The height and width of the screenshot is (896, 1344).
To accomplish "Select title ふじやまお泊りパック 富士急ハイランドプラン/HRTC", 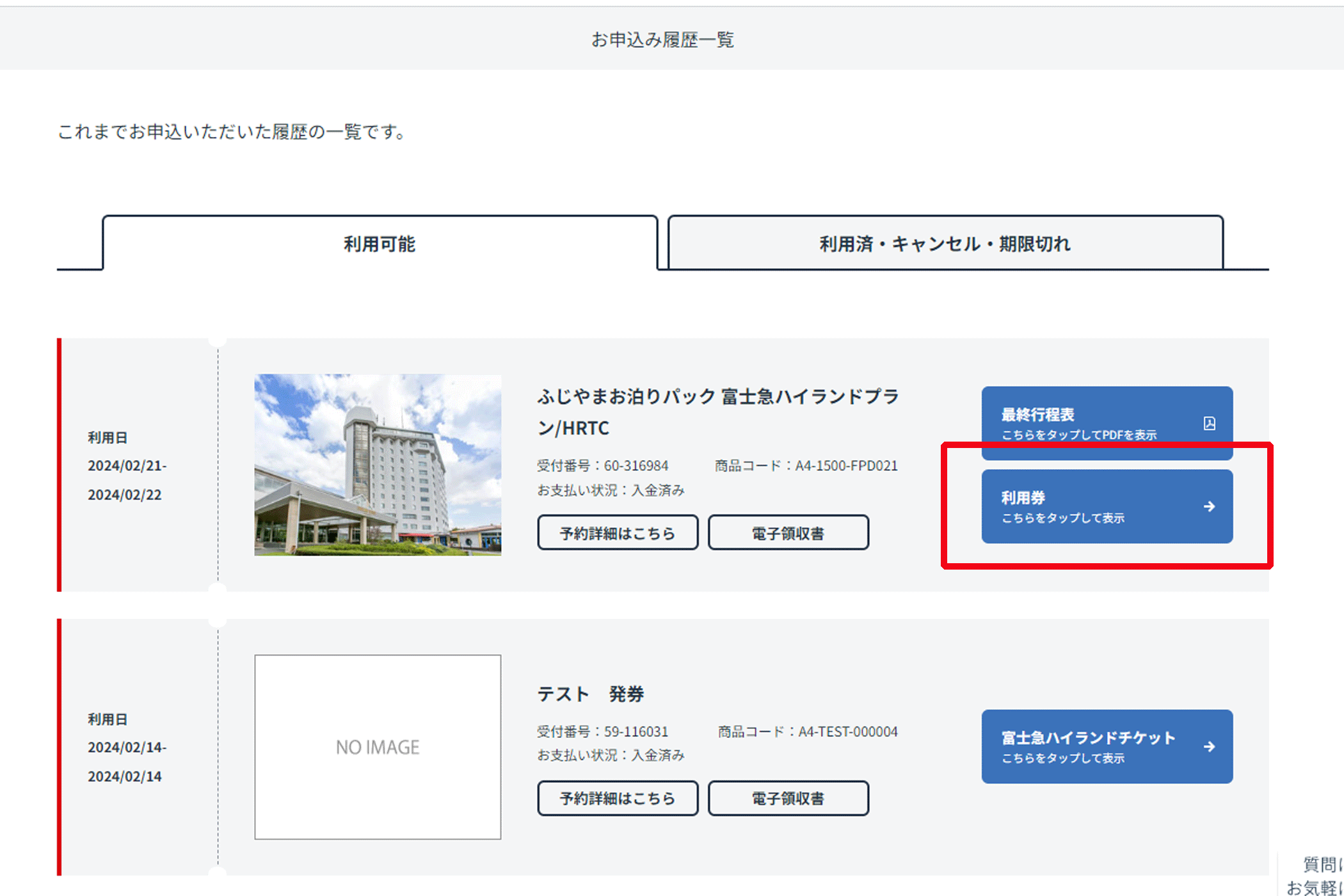I will click(x=718, y=412).
